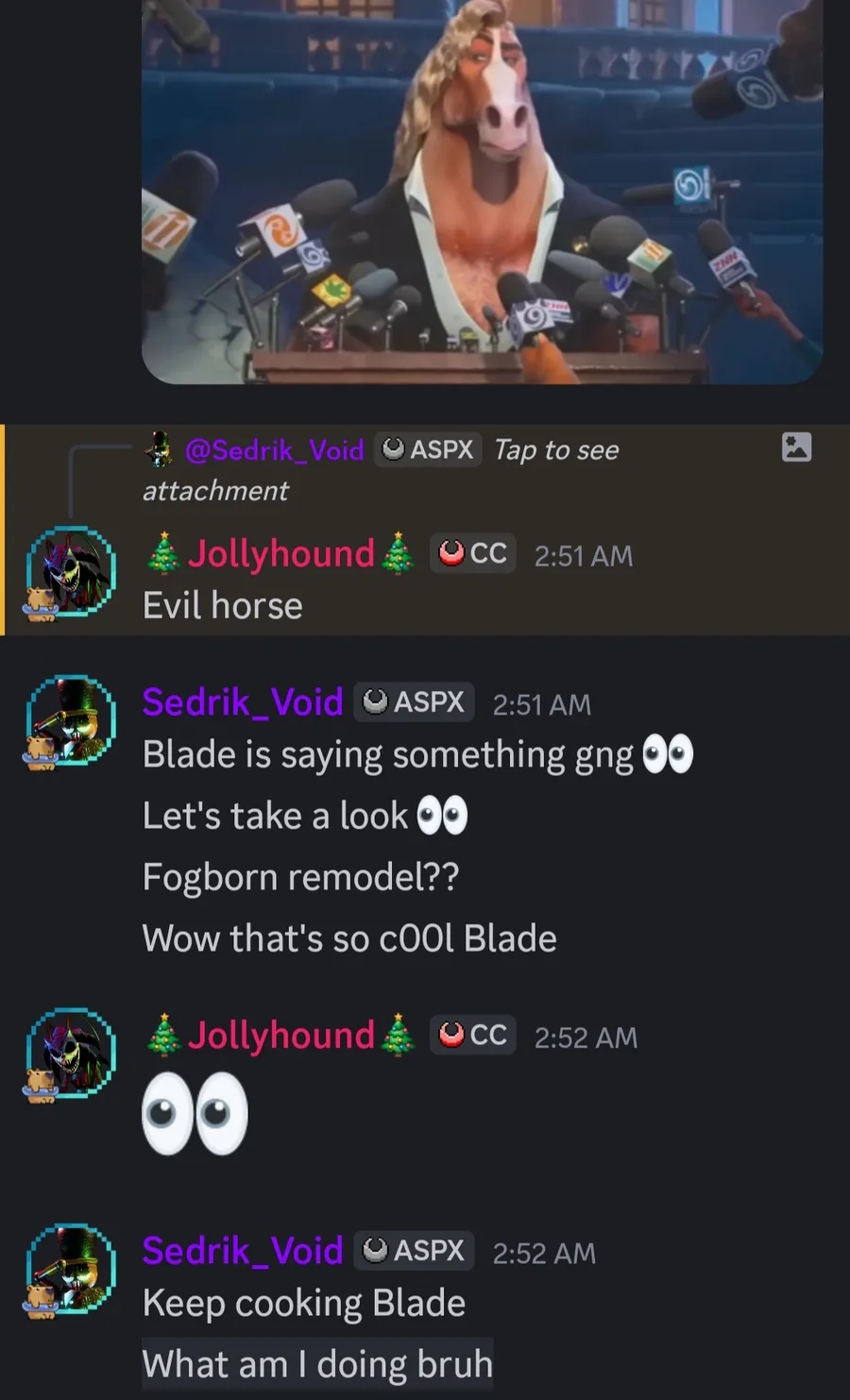Tap the image attachment icon in reply preview
Screen dimensions: 850x1400
tap(796, 447)
